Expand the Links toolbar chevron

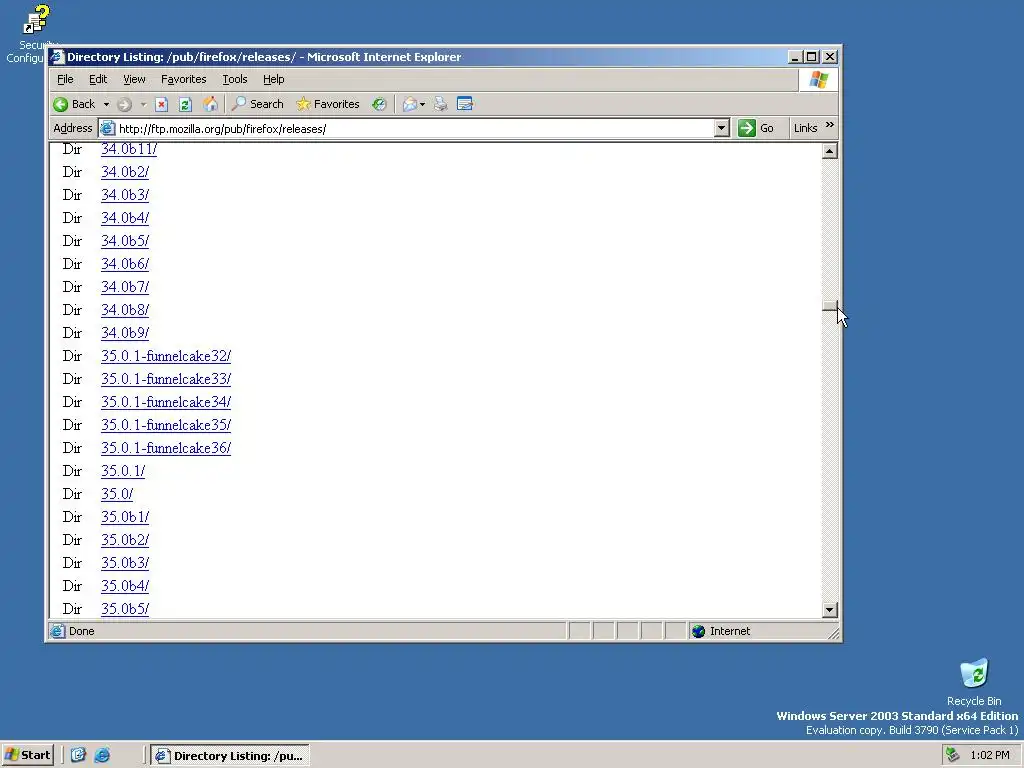tap(829, 125)
